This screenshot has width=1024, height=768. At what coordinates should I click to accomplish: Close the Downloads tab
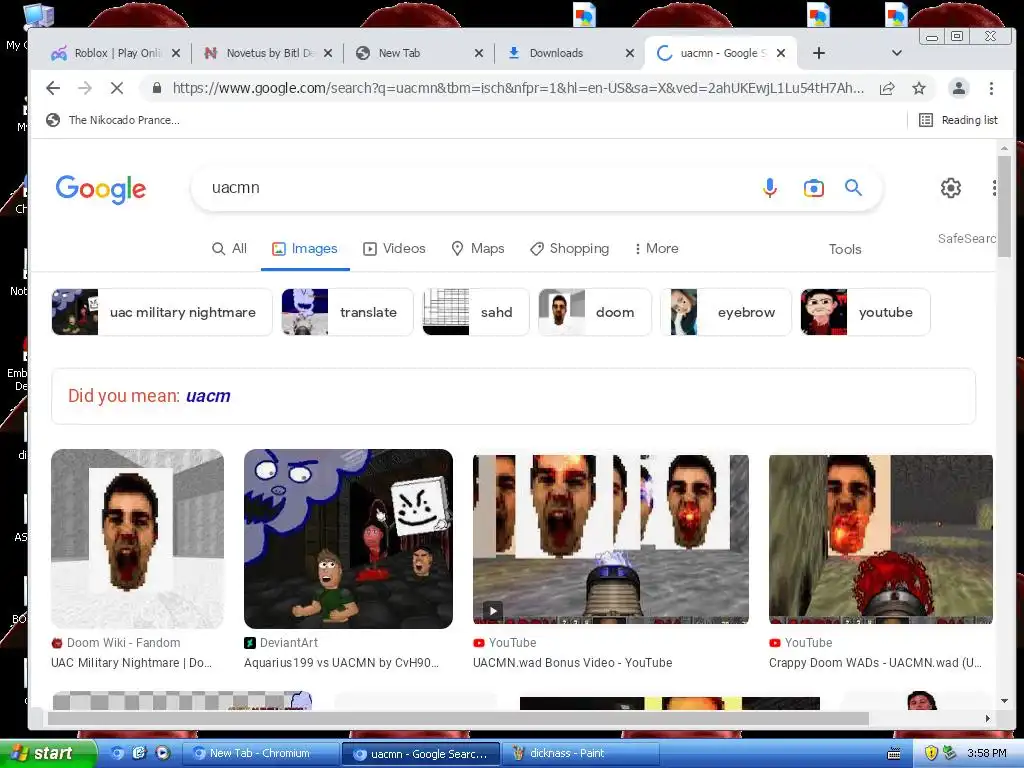[x=630, y=54]
